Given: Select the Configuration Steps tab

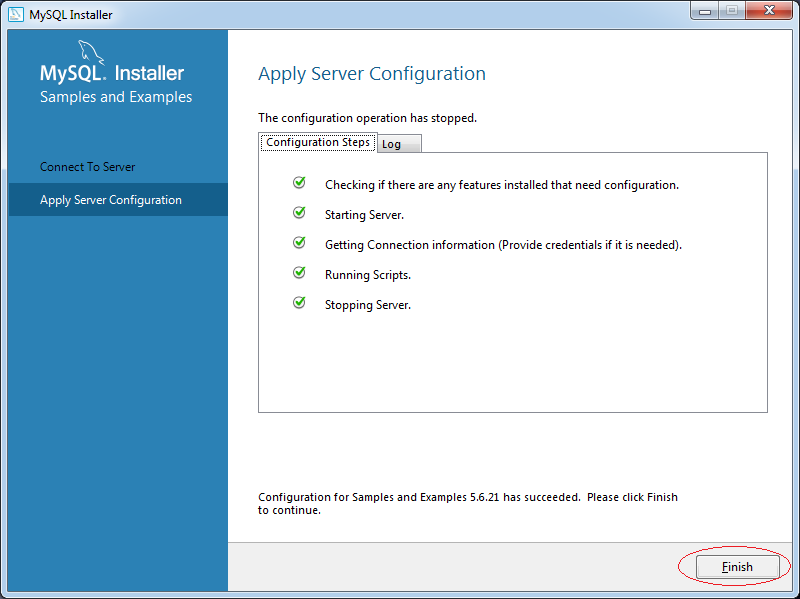Looking at the screenshot, I should pyautogui.click(x=318, y=142).
